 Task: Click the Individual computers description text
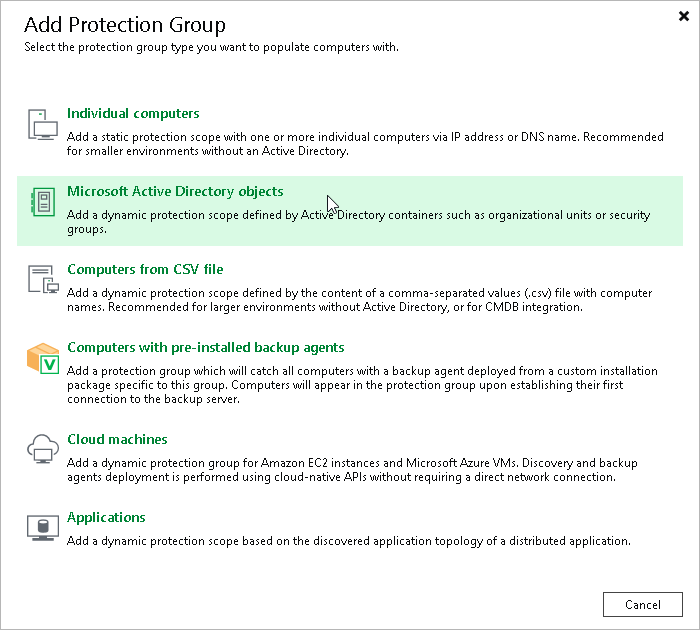[x=365, y=144]
